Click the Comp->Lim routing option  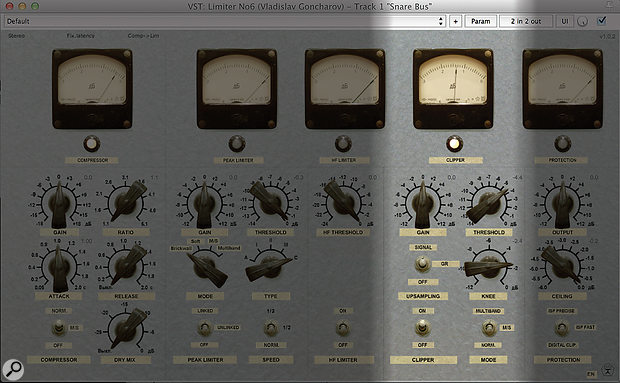click(x=143, y=36)
